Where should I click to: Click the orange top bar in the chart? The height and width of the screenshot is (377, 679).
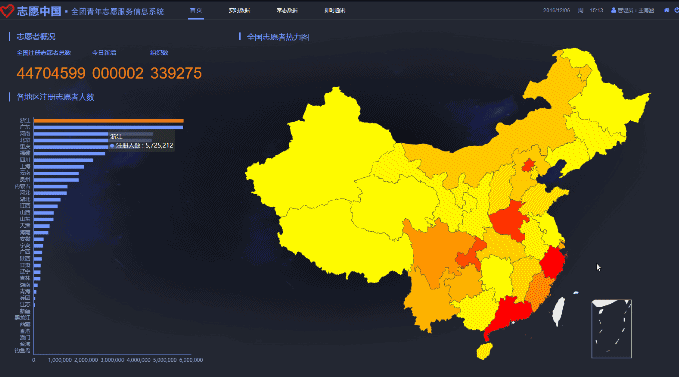[109, 121]
